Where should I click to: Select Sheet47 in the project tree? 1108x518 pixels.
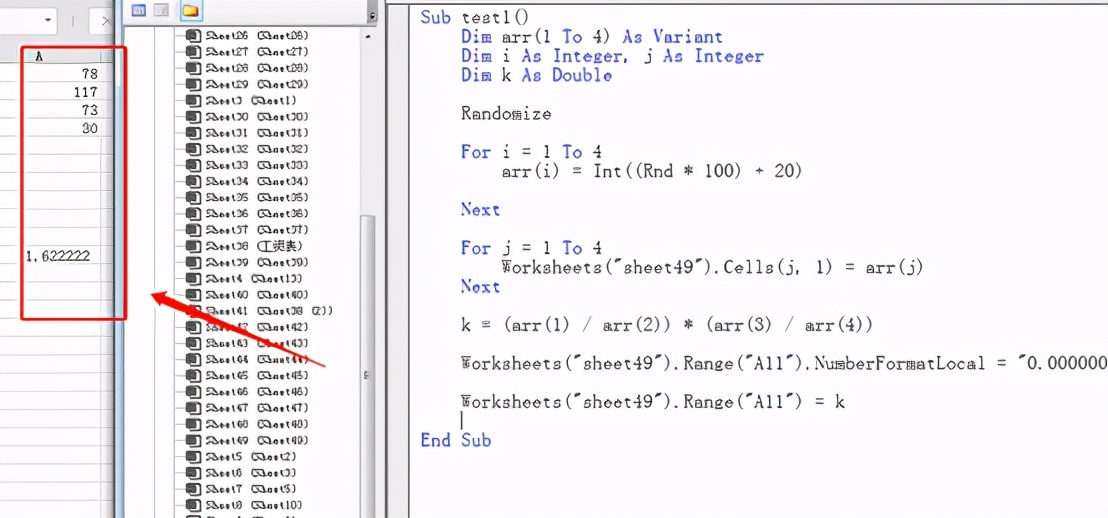247,408
